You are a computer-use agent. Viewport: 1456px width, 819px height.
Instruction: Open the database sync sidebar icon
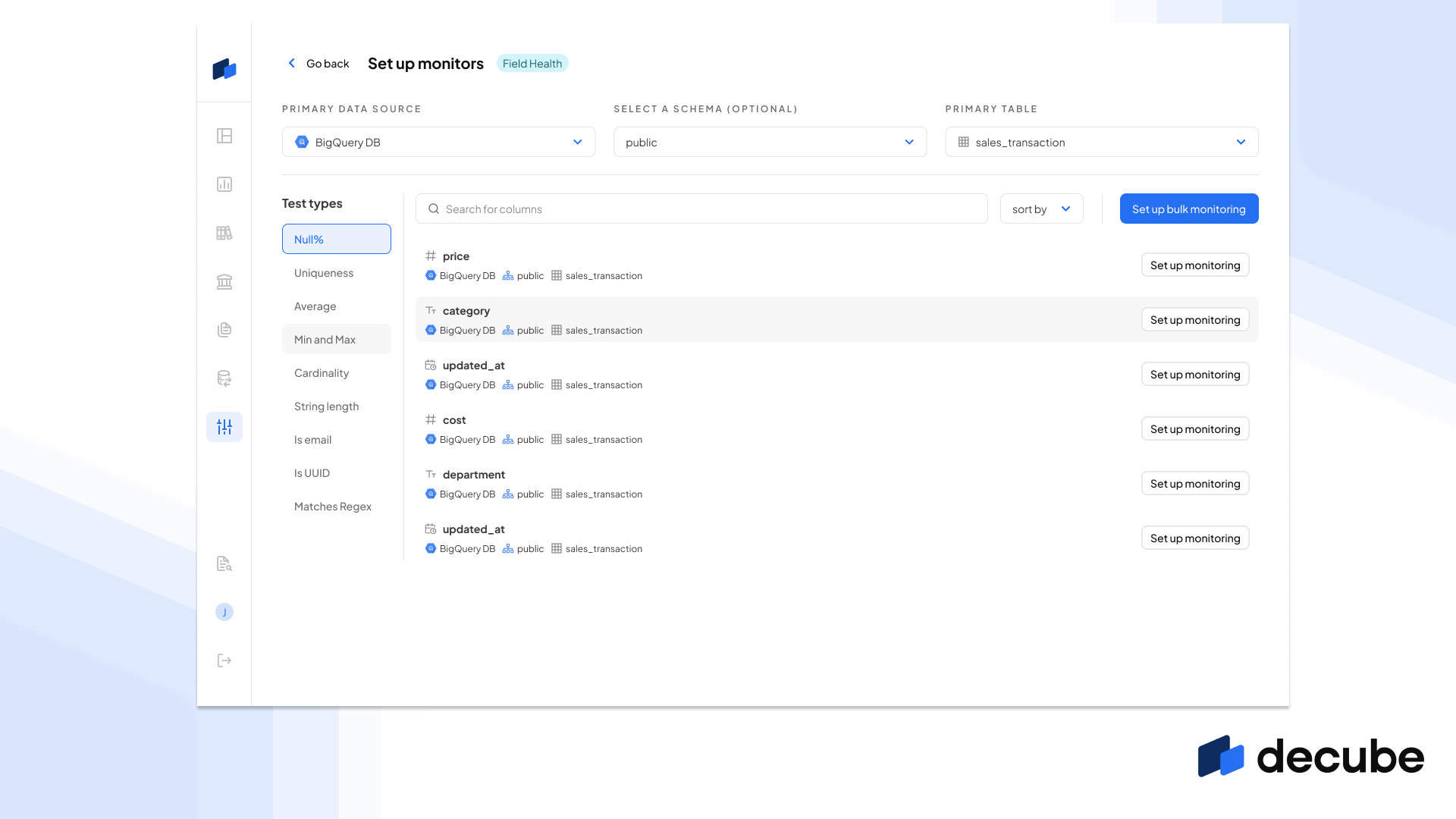tap(224, 378)
